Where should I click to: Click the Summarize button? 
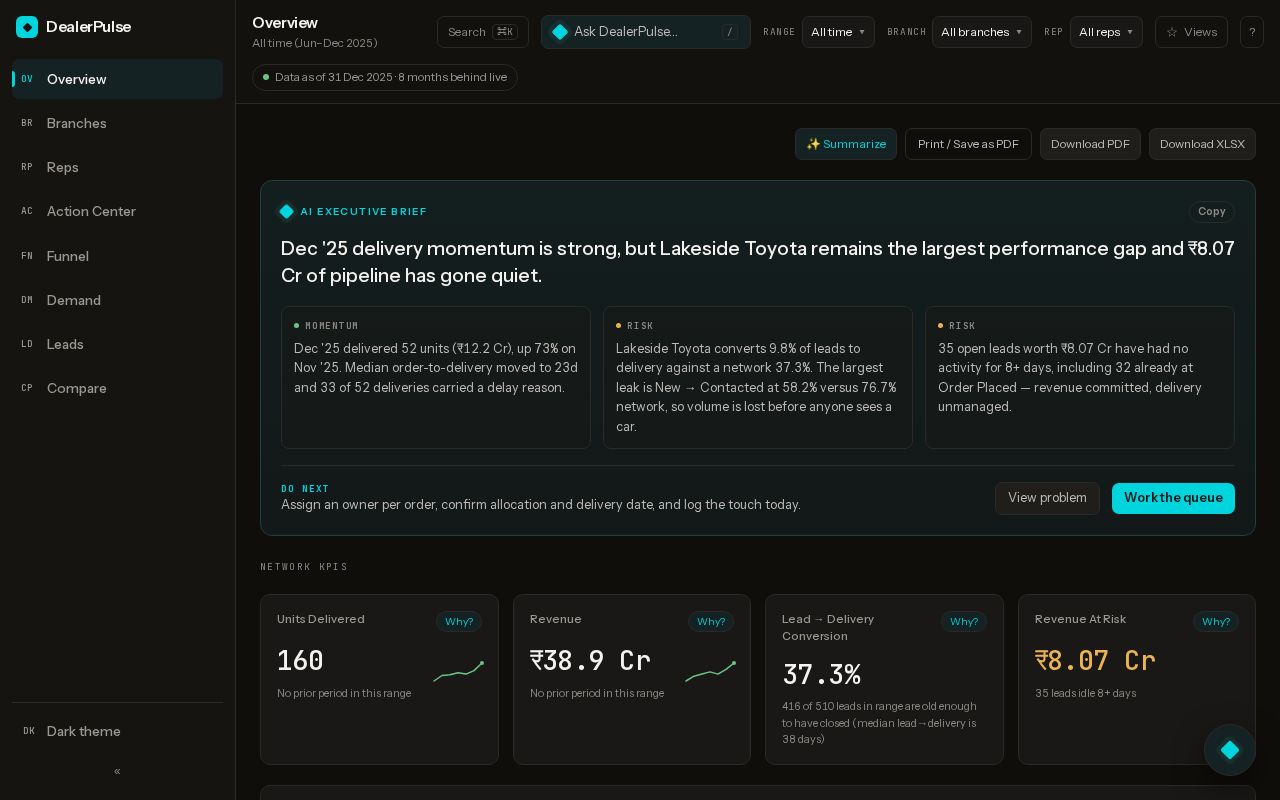[846, 144]
